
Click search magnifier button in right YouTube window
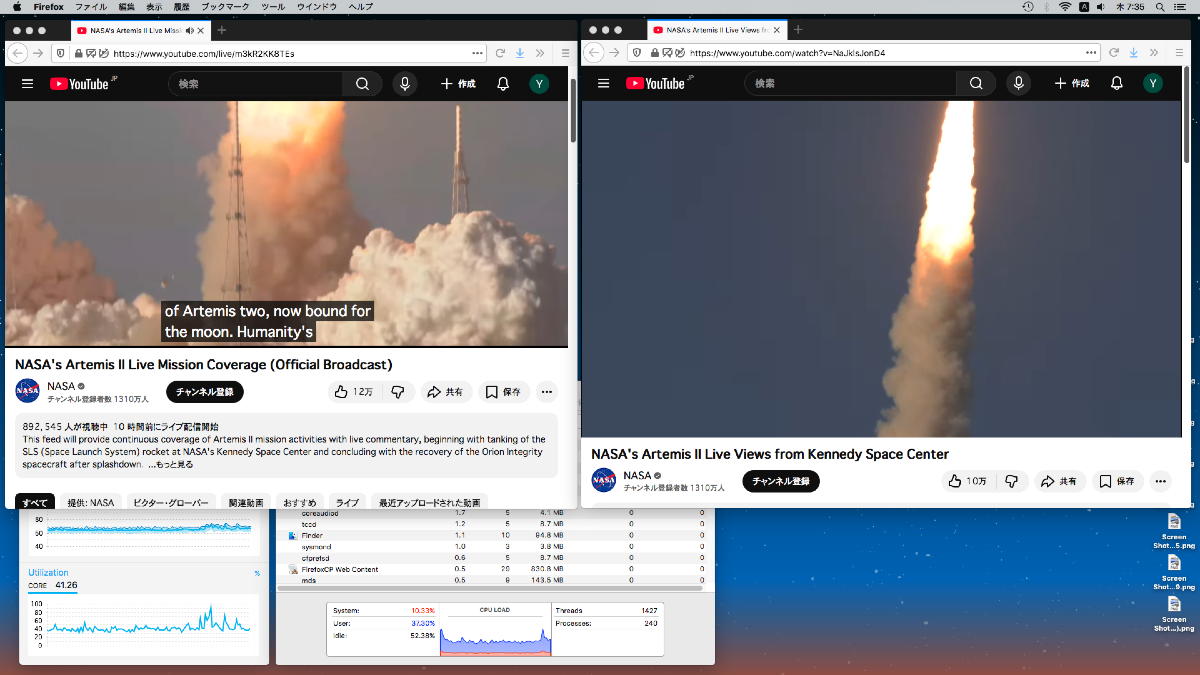point(976,84)
